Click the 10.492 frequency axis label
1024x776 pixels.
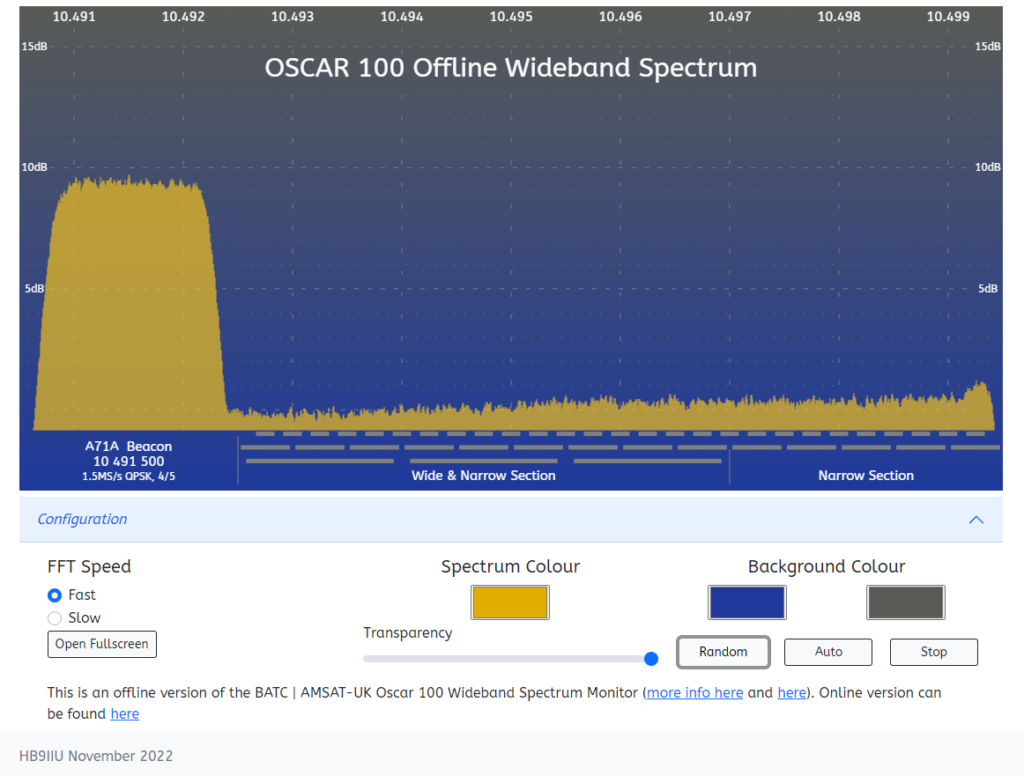coord(184,16)
